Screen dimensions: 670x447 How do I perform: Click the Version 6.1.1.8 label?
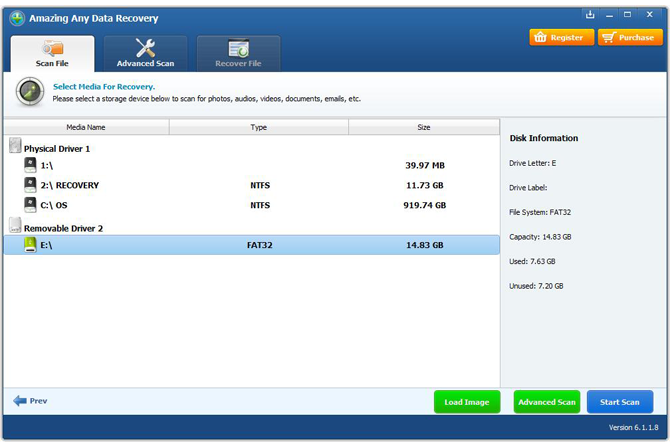point(633,427)
